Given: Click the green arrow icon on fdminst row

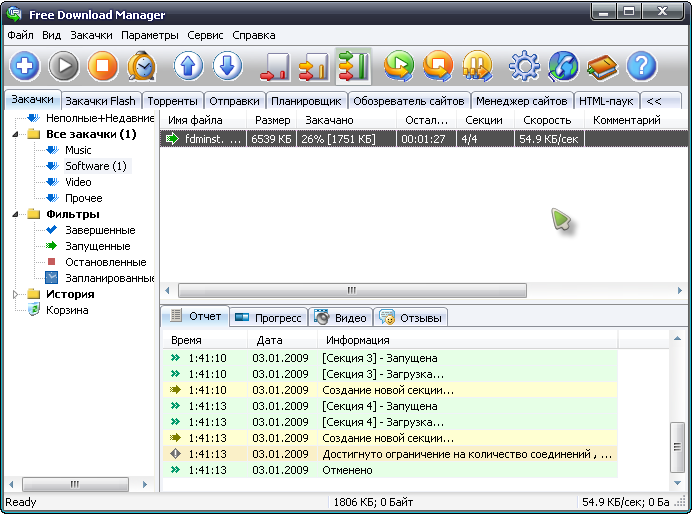Looking at the screenshot, I should pos(172,139).
